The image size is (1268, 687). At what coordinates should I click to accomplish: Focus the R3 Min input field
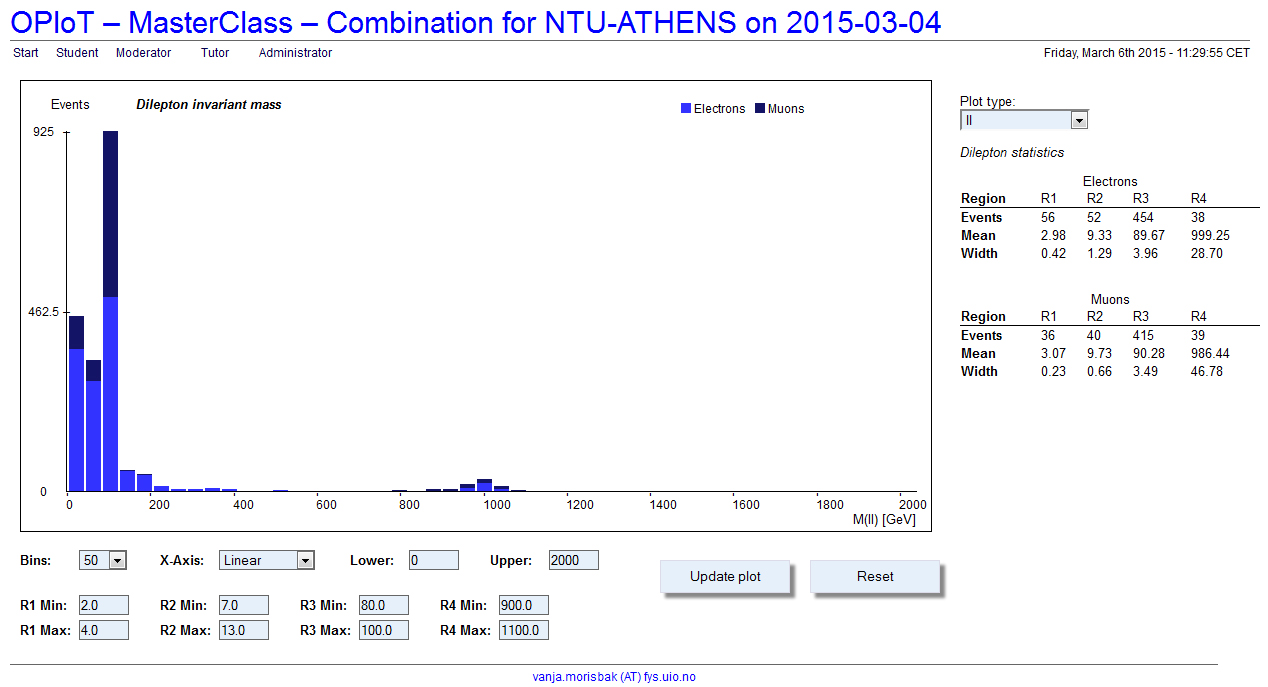pyautogui.click(x=385, y=605)
